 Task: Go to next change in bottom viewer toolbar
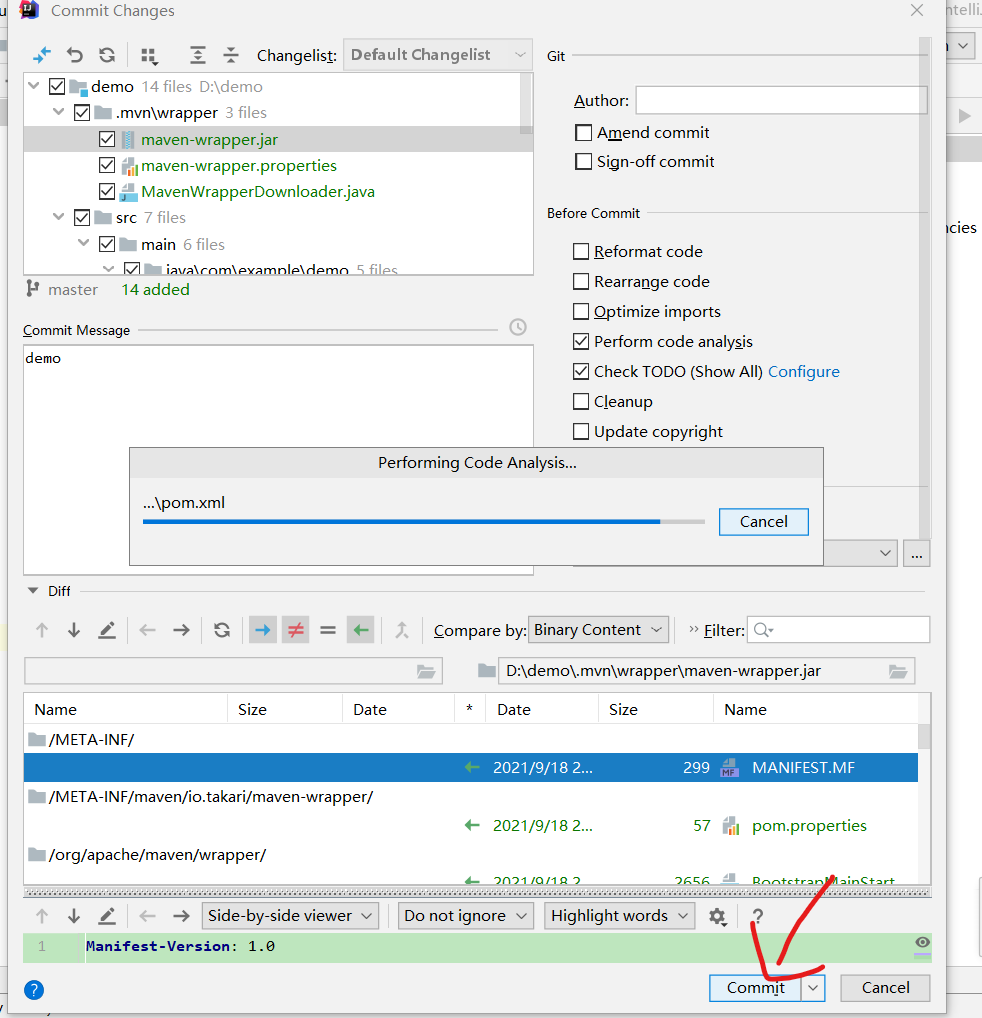[73, 916]
